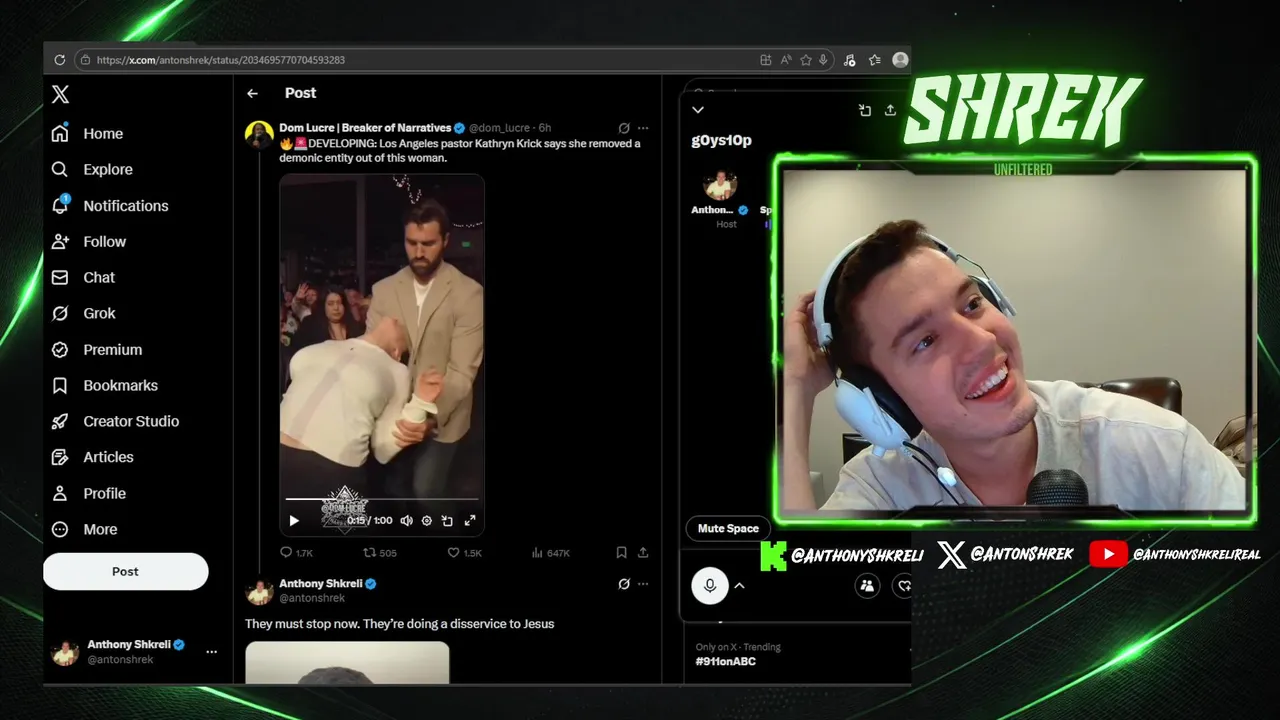This screenshot has height=720, width=1280.
Task: Share the g0ys10p Space
Action: pyautogui.click(x=890, y=110)
